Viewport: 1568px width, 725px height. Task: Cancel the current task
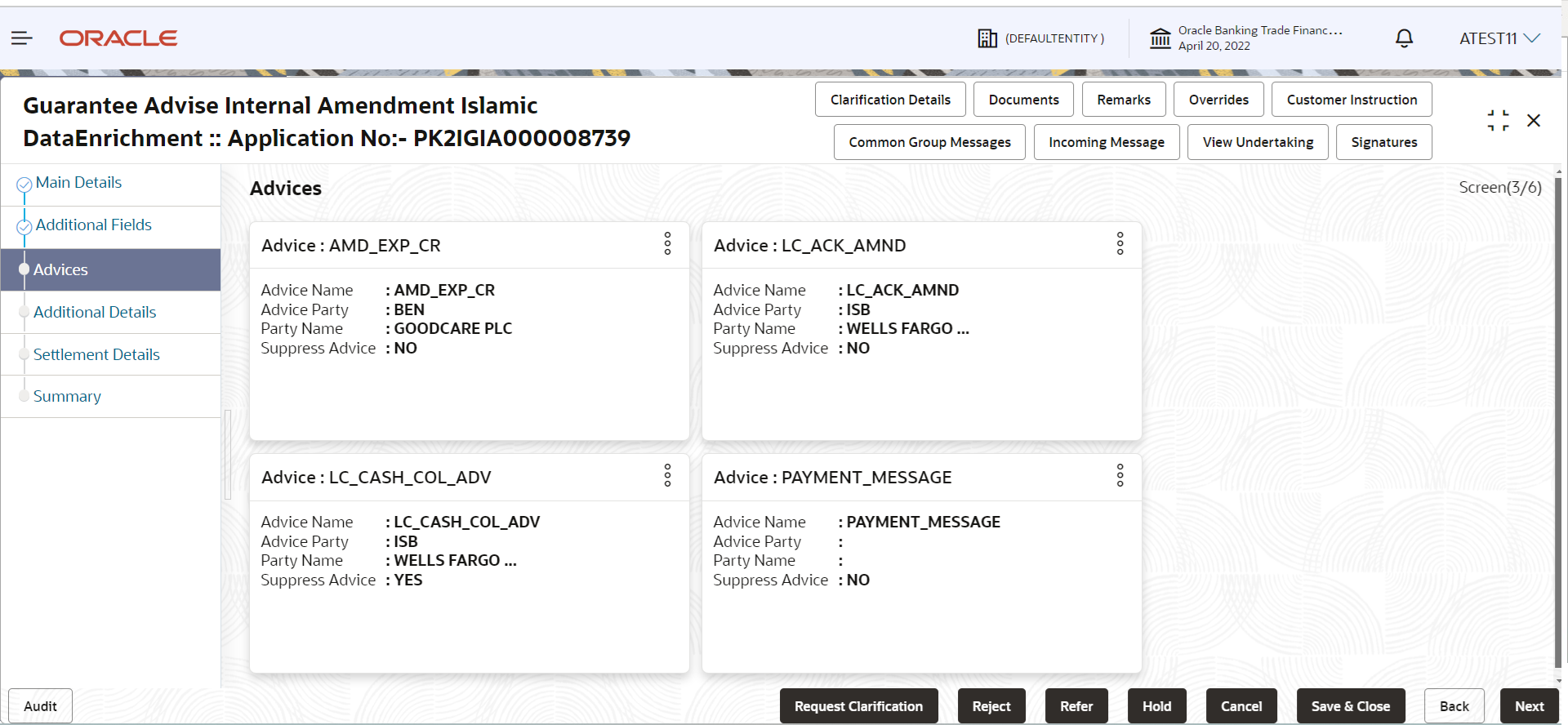(1241, 706)
